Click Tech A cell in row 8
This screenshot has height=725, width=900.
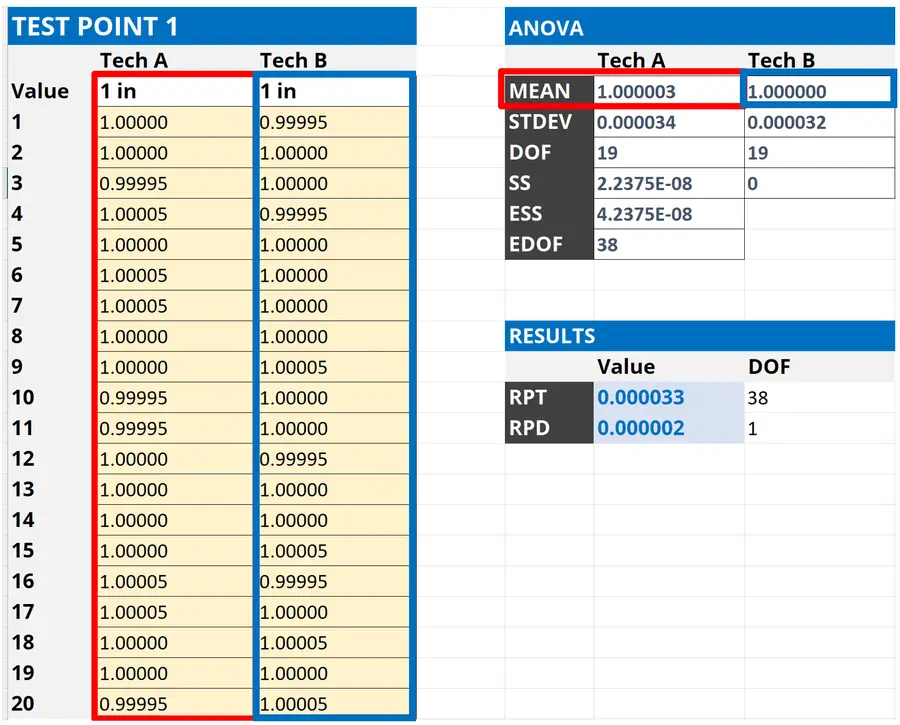click(x=174, y=336)
